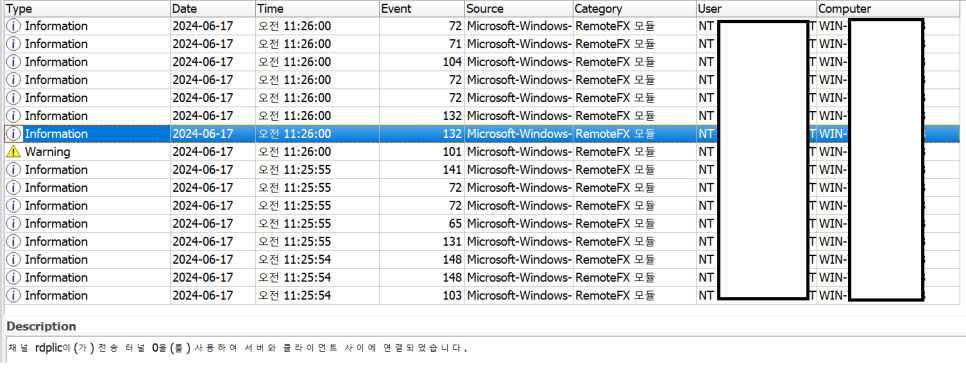Click the Information icon in the event 104 row
966x369 pixels.
click(14, 62)
